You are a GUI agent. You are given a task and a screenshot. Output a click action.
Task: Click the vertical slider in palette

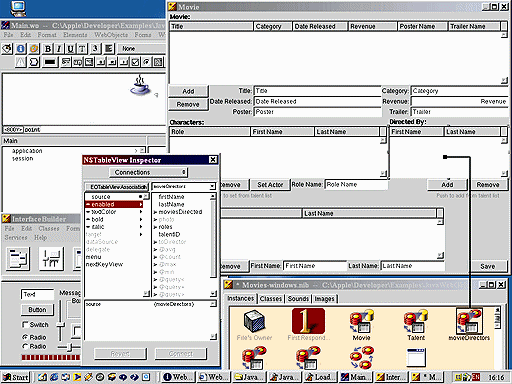pyautogui.click(x=60, y=321)
